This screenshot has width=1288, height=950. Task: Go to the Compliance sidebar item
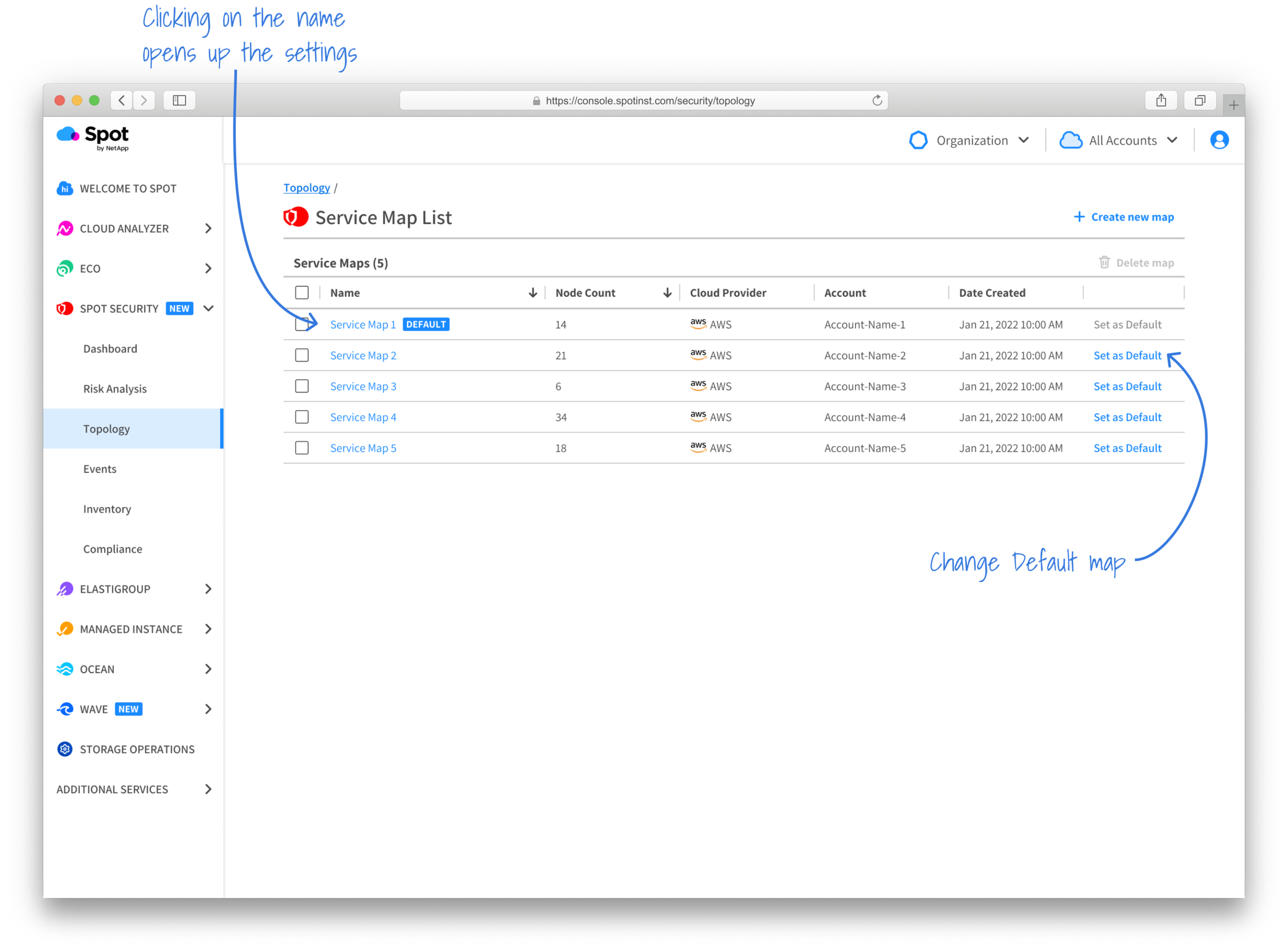[x=113, y=549]
